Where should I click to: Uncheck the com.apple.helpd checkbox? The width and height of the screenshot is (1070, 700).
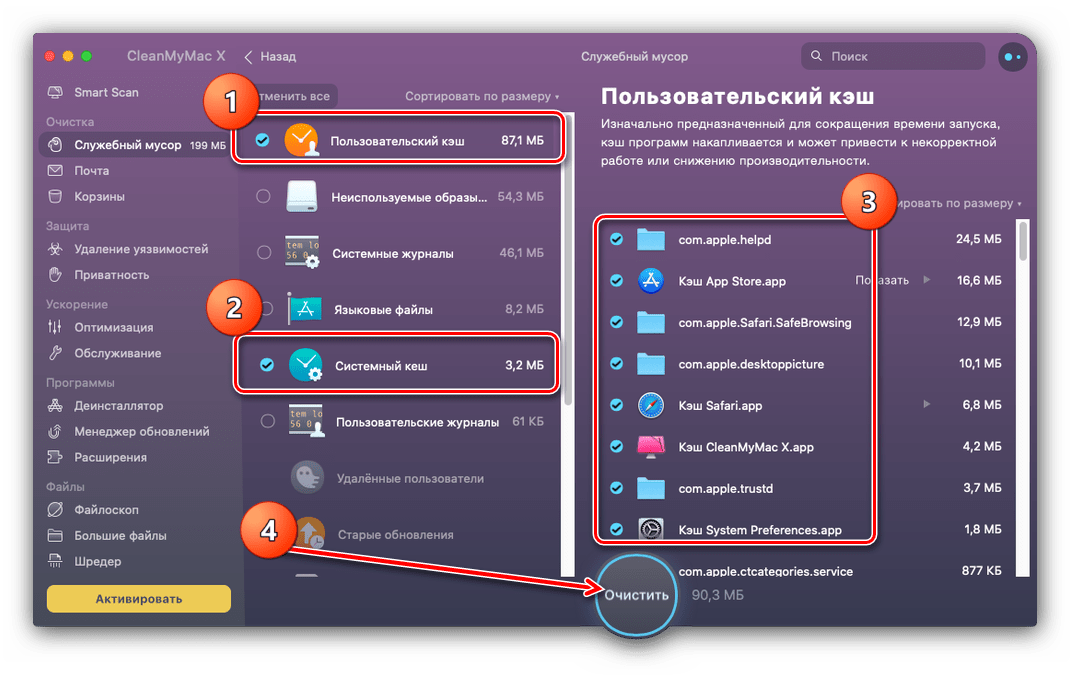(616, 239)
